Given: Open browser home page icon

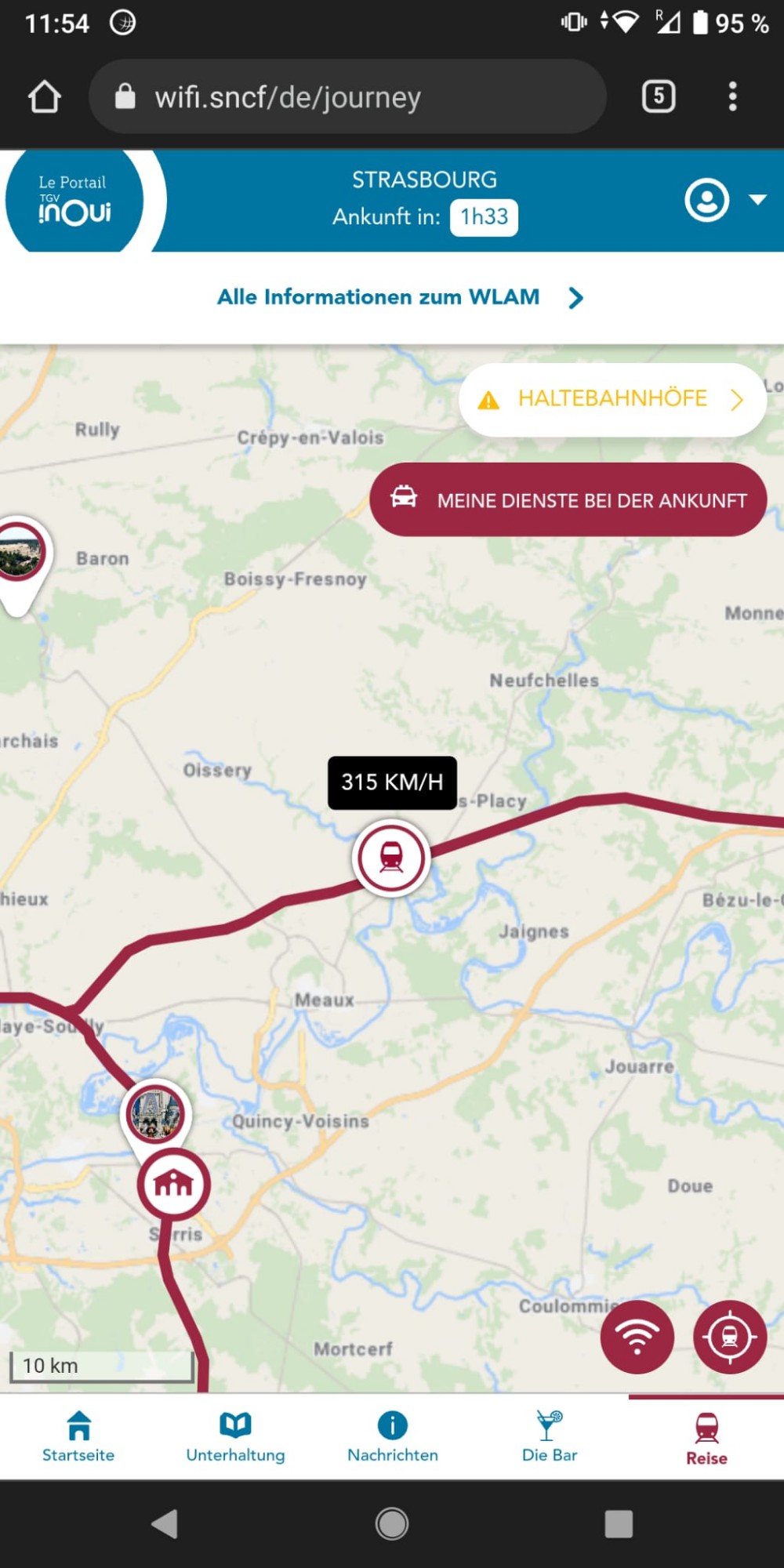Looking at the screenshot, I should pyautogui.click(x=45, y=96).
